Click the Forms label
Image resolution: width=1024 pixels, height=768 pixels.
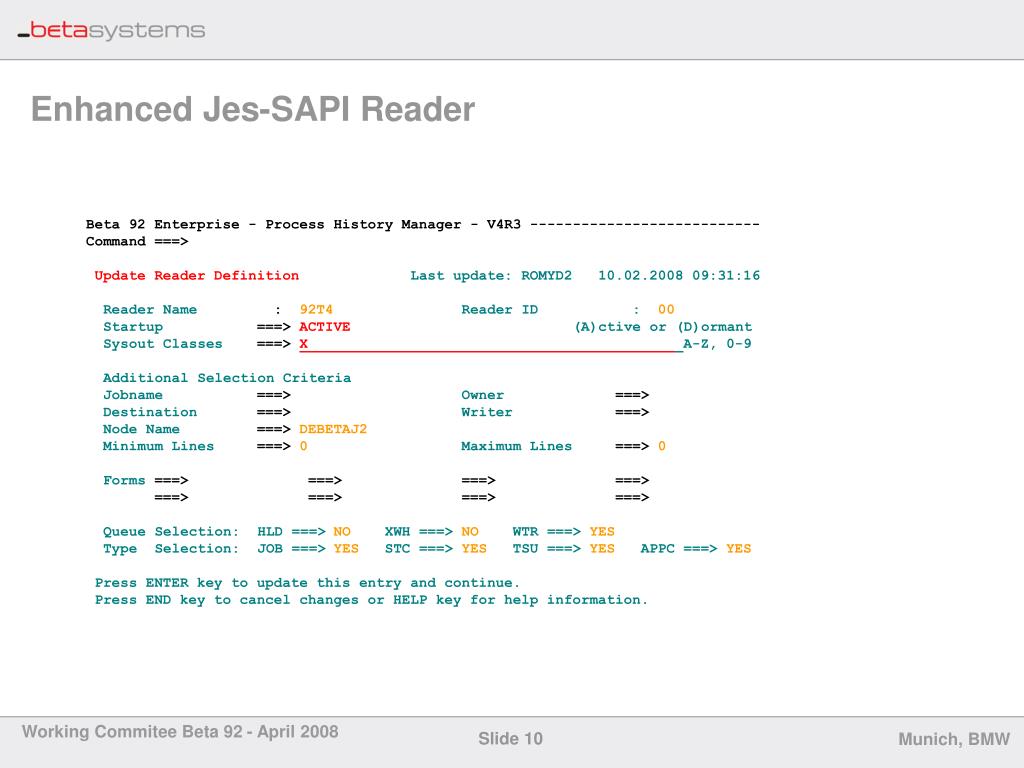click(x=124, y=481)
